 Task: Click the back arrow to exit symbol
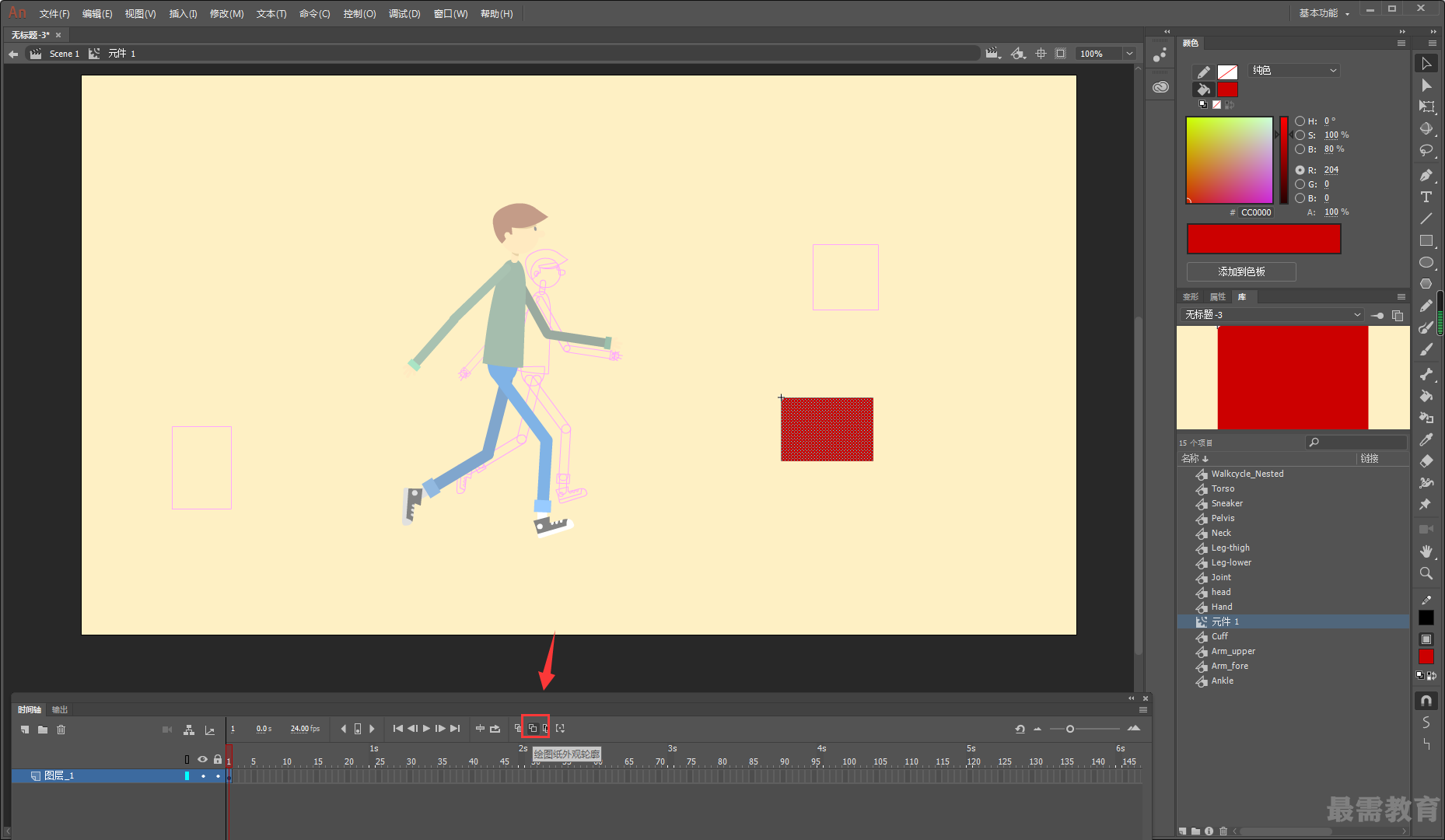[13, 54]
